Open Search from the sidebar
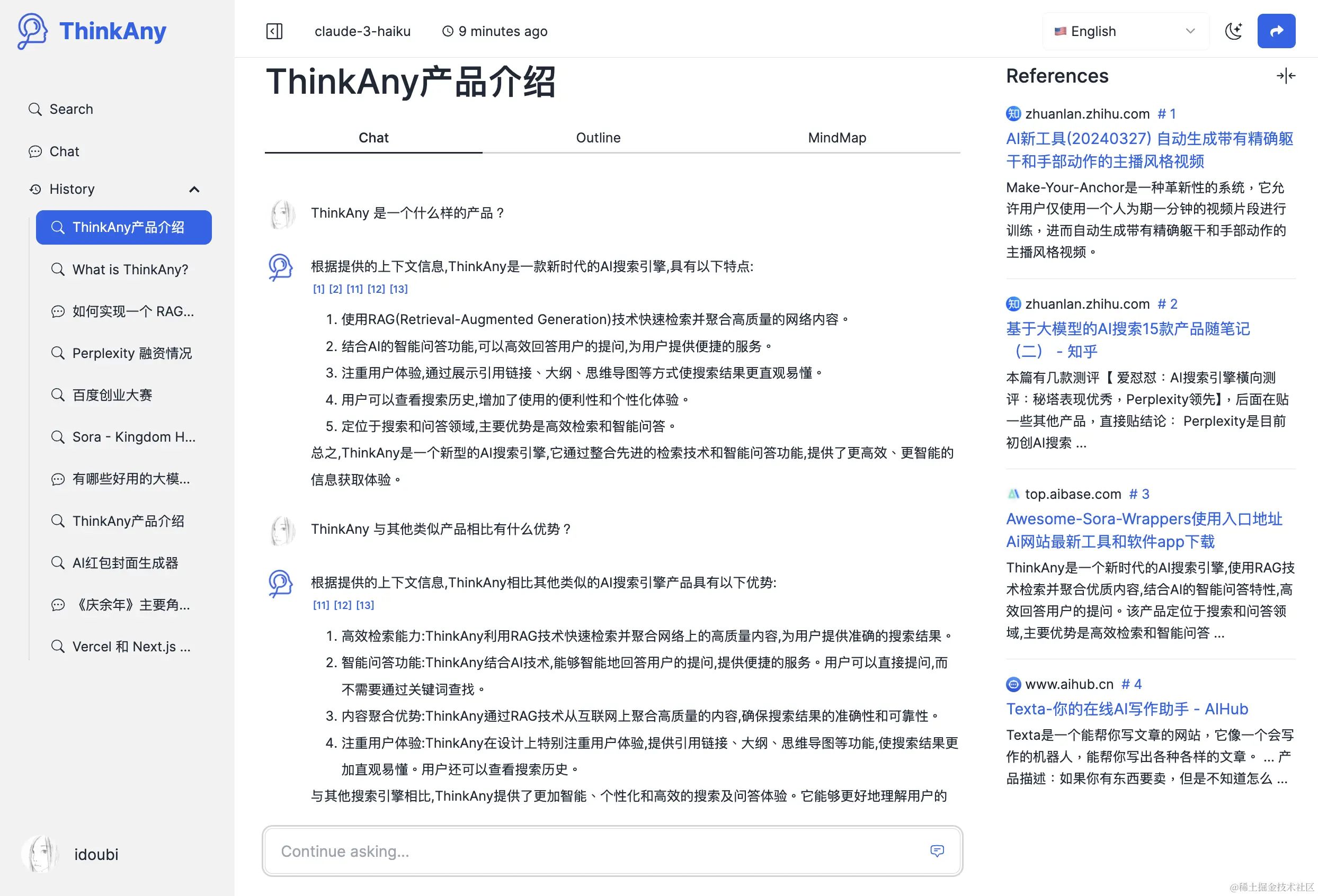The height and width of the screenshot is (896, 1318). coord(71,110)
